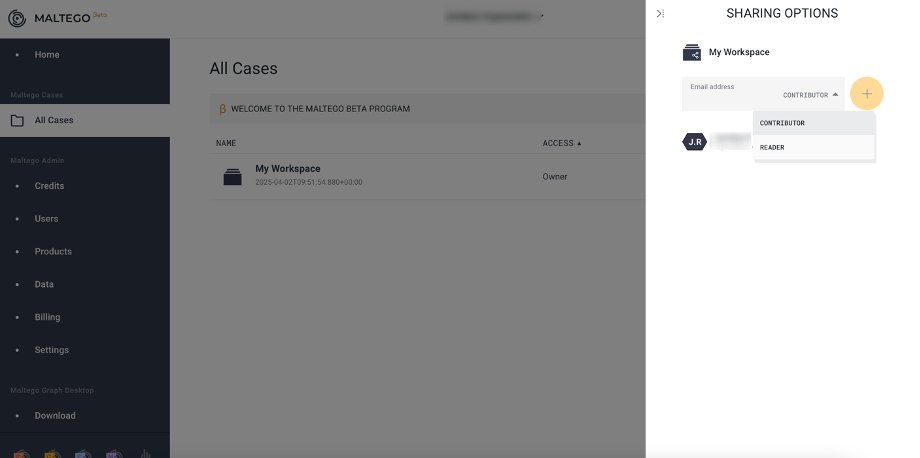Click the All Cases folder icon
Viewport: 920px width, 458px height.
tap(18, 120)
